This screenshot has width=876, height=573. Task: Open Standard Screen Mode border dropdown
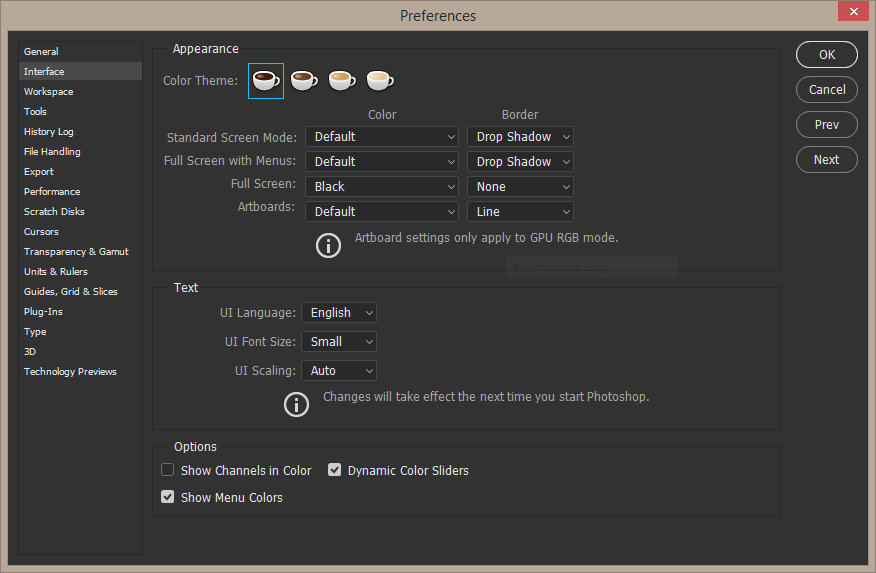[x=520, y=137]
